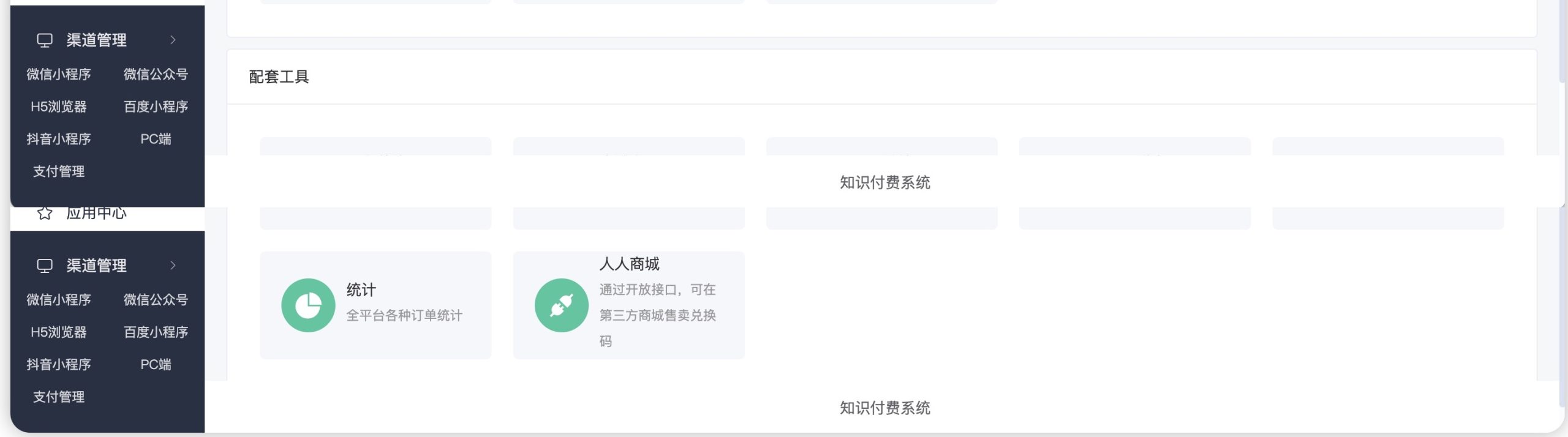
Task: Select the lower 渠道管理 menu heading
Action: coord(97,266)
